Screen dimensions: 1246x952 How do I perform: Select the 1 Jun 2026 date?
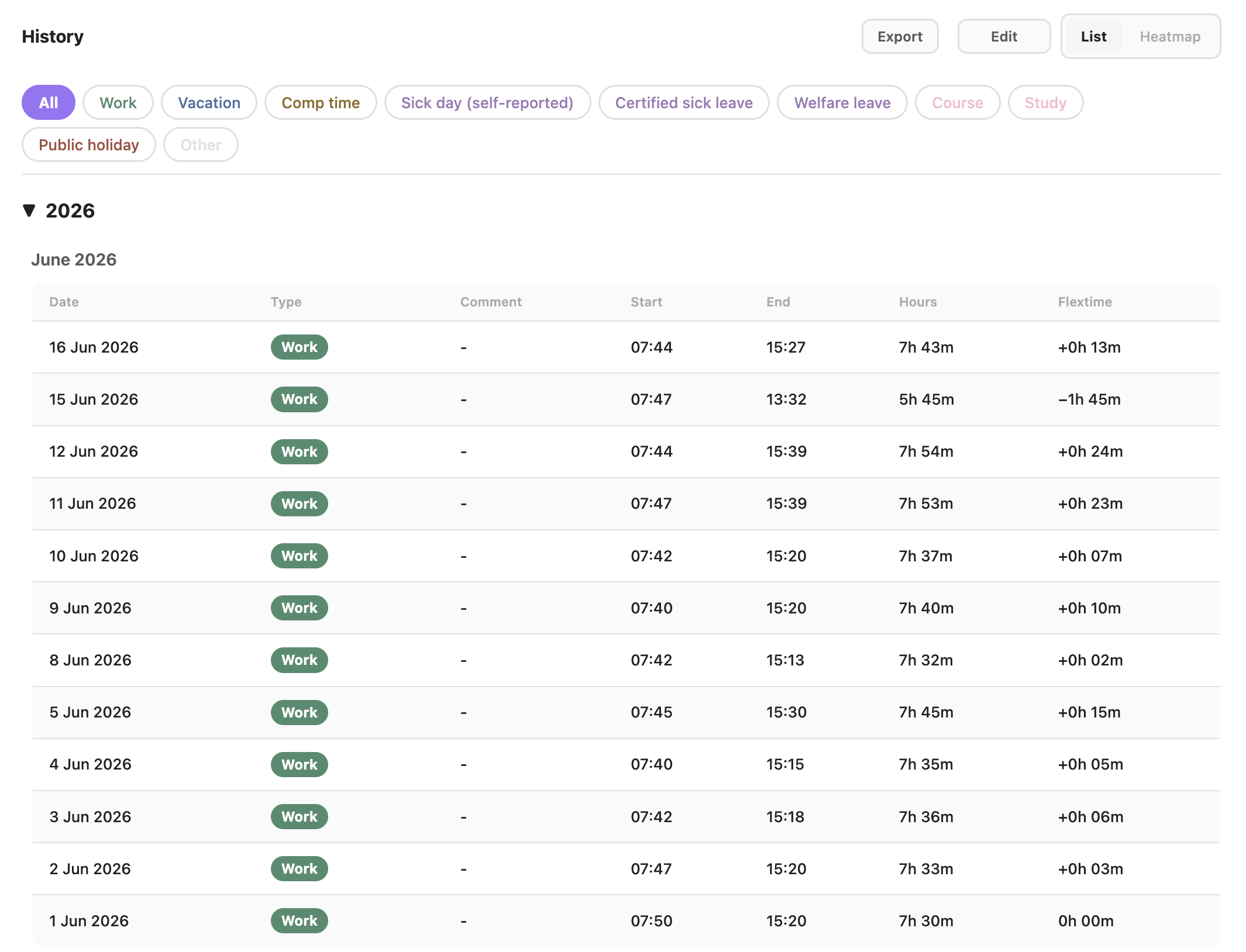(89, 921)
